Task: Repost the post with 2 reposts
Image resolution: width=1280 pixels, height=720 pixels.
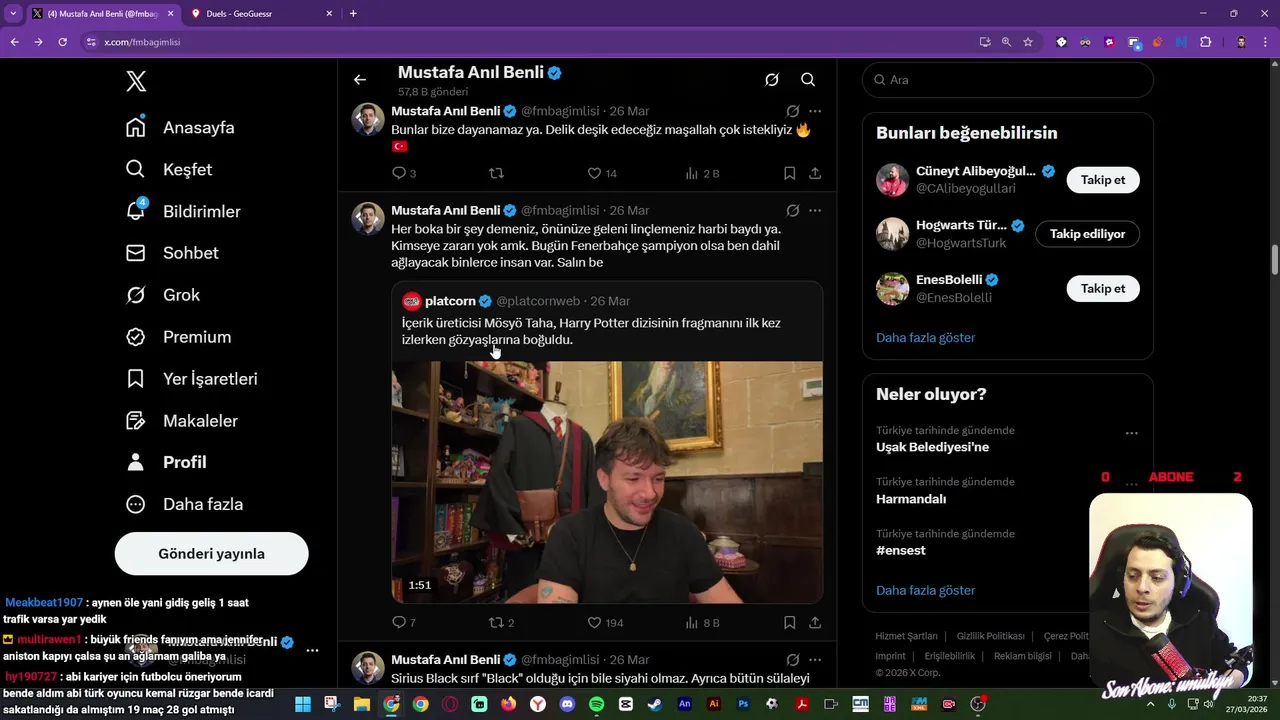Action: tap(501, 622)
